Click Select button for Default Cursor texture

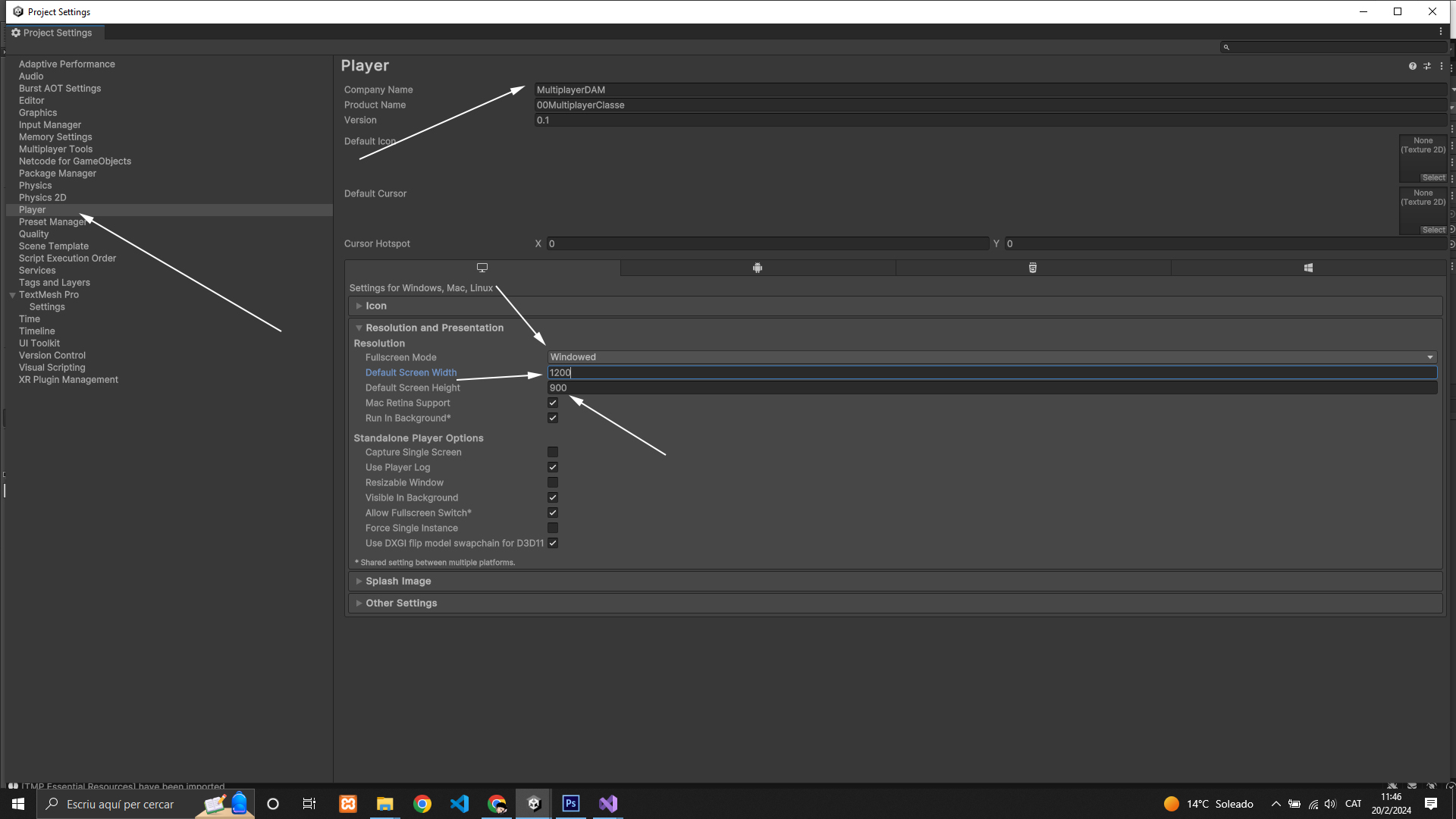point(1432,230)
